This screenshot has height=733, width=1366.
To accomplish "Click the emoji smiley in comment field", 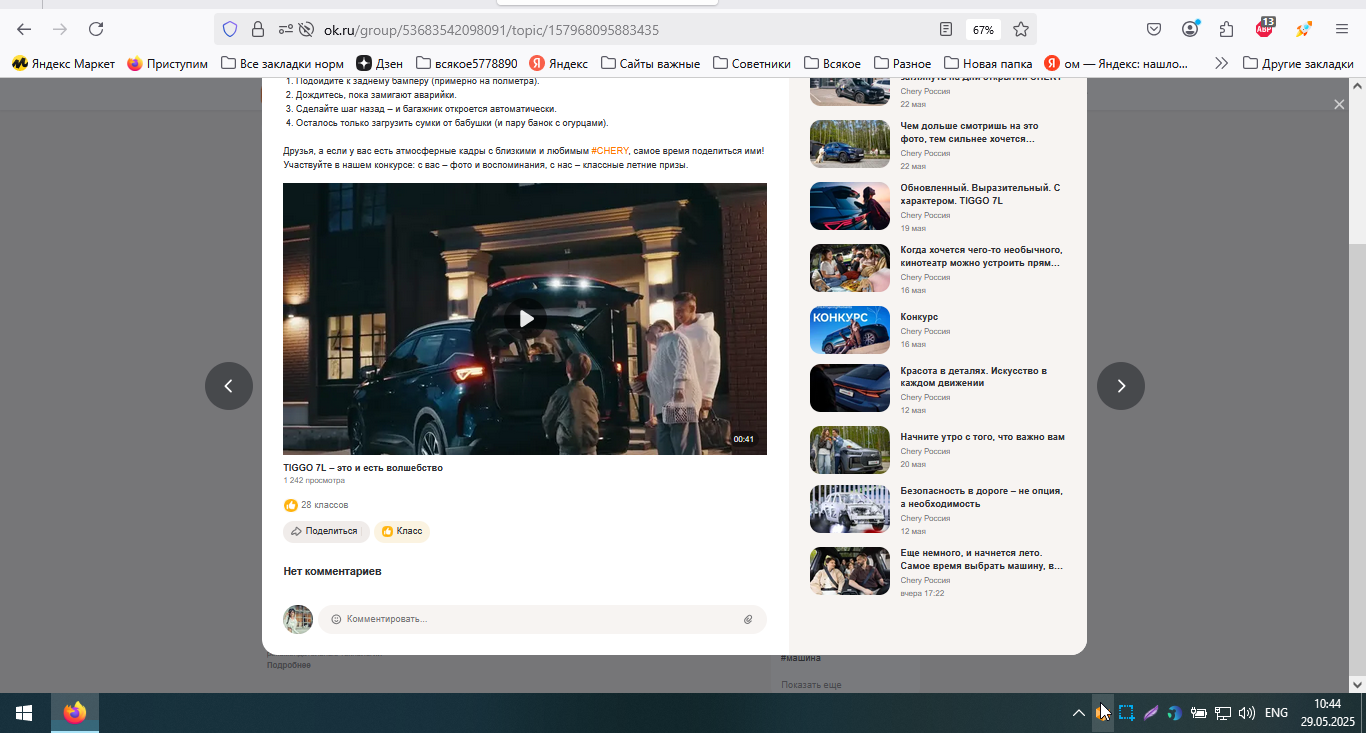I will coord(336,619).
